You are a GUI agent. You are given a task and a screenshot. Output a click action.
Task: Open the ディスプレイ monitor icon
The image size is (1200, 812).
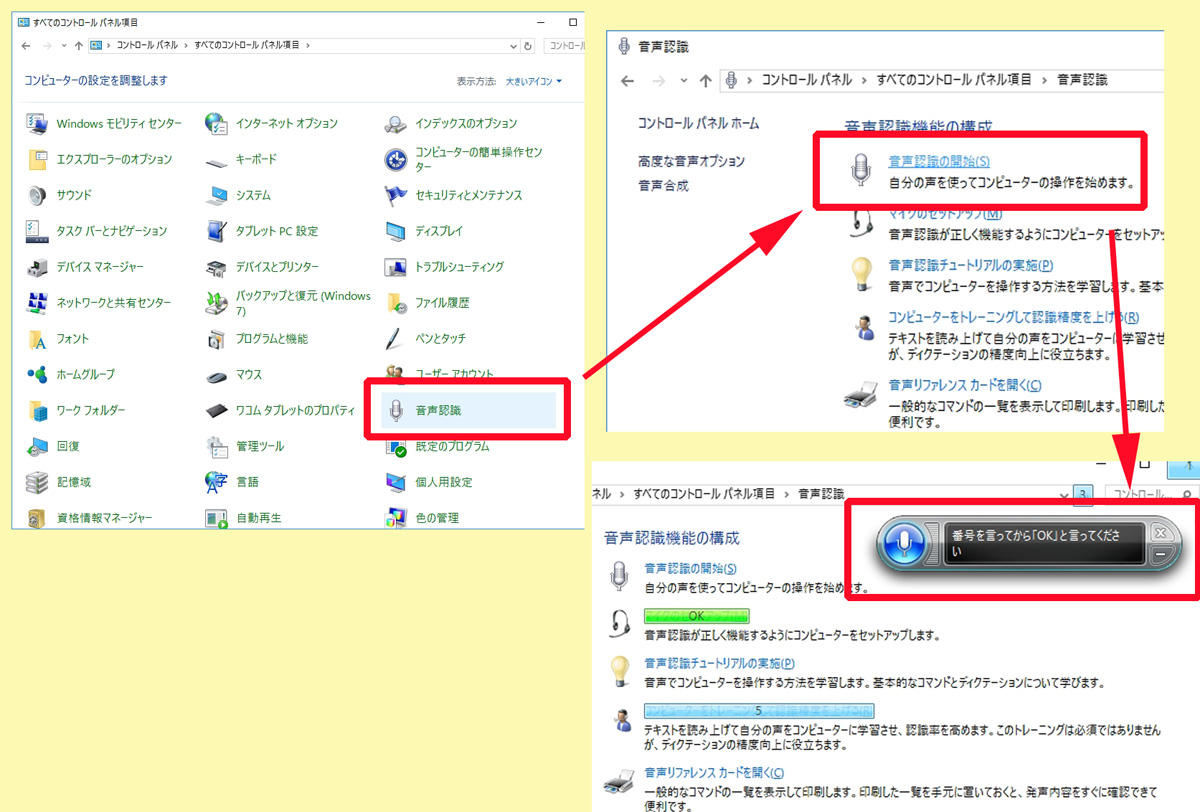(397, 231)
